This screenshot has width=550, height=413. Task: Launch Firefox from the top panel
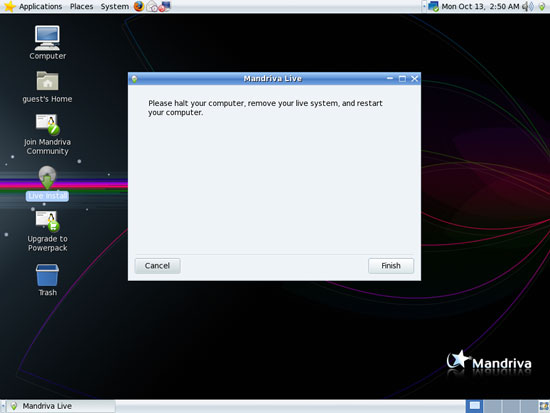pos(139,6)
